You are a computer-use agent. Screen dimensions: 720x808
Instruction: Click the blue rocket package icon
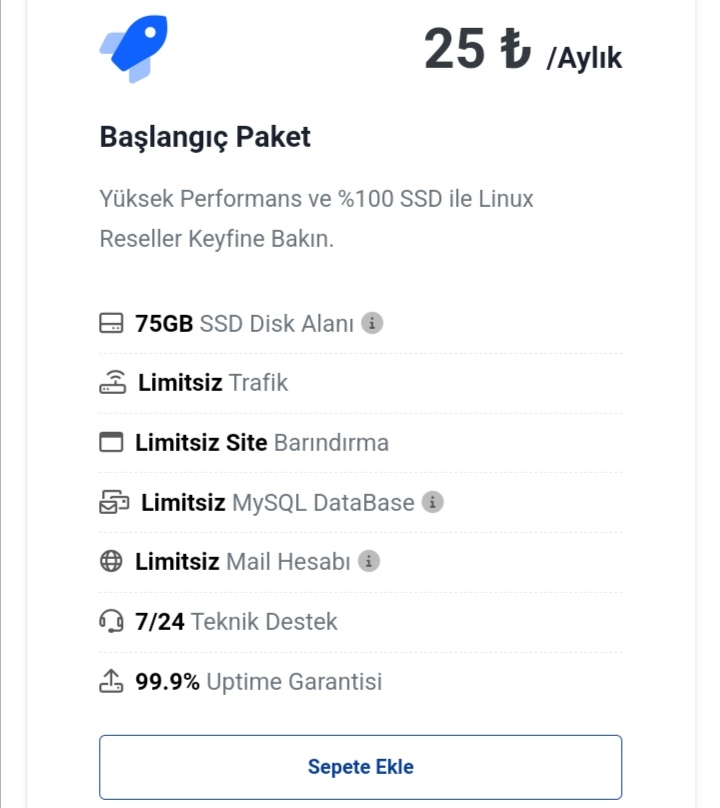click(x=133, y=48)
